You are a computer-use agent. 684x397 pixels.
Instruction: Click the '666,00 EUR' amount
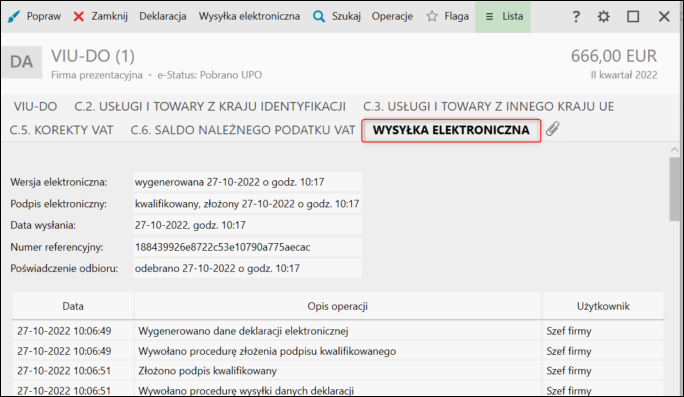coord(614,56)
